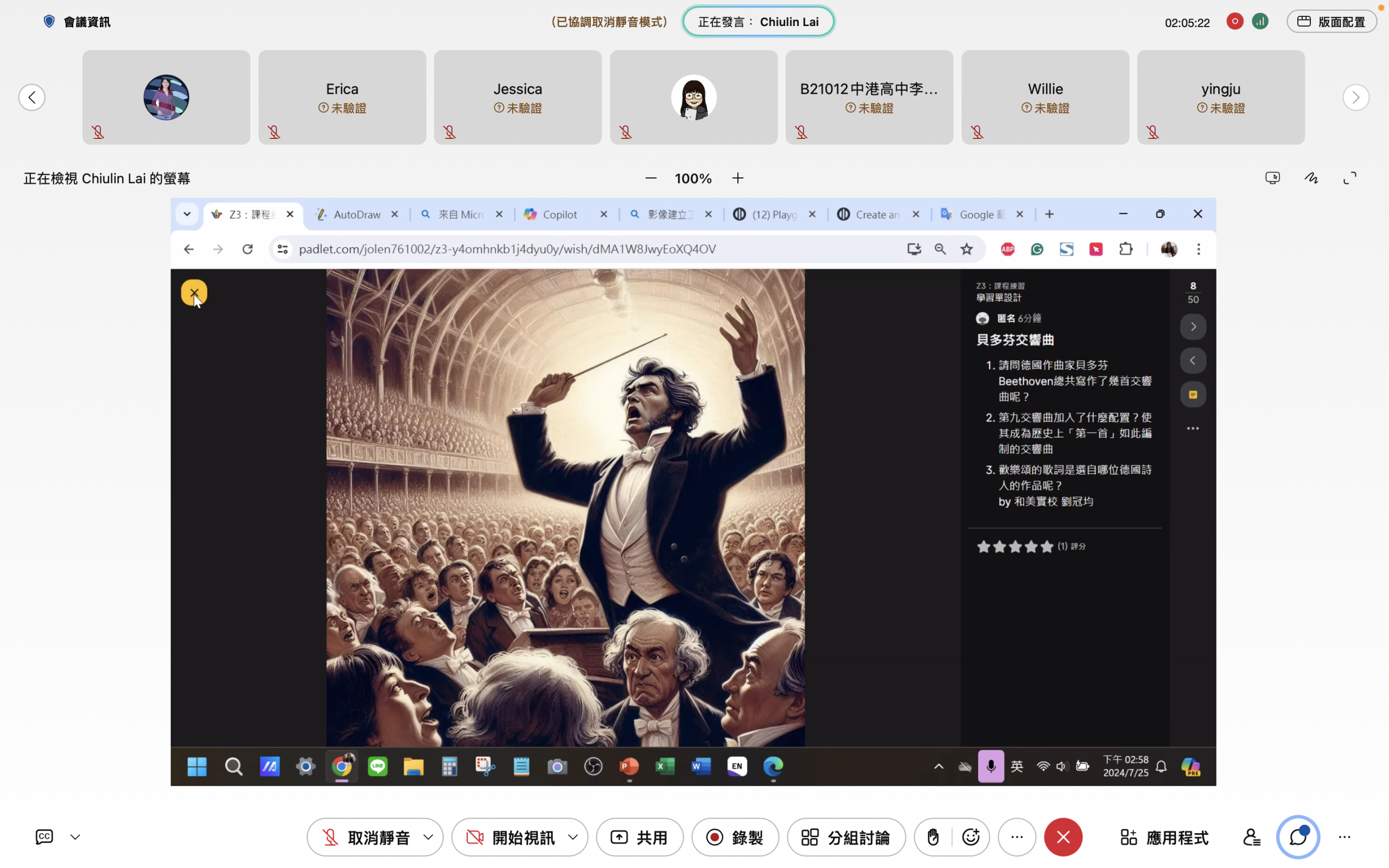1389x868 pixels.
Task: Open the participants list icon
Action: point(1251,837)
